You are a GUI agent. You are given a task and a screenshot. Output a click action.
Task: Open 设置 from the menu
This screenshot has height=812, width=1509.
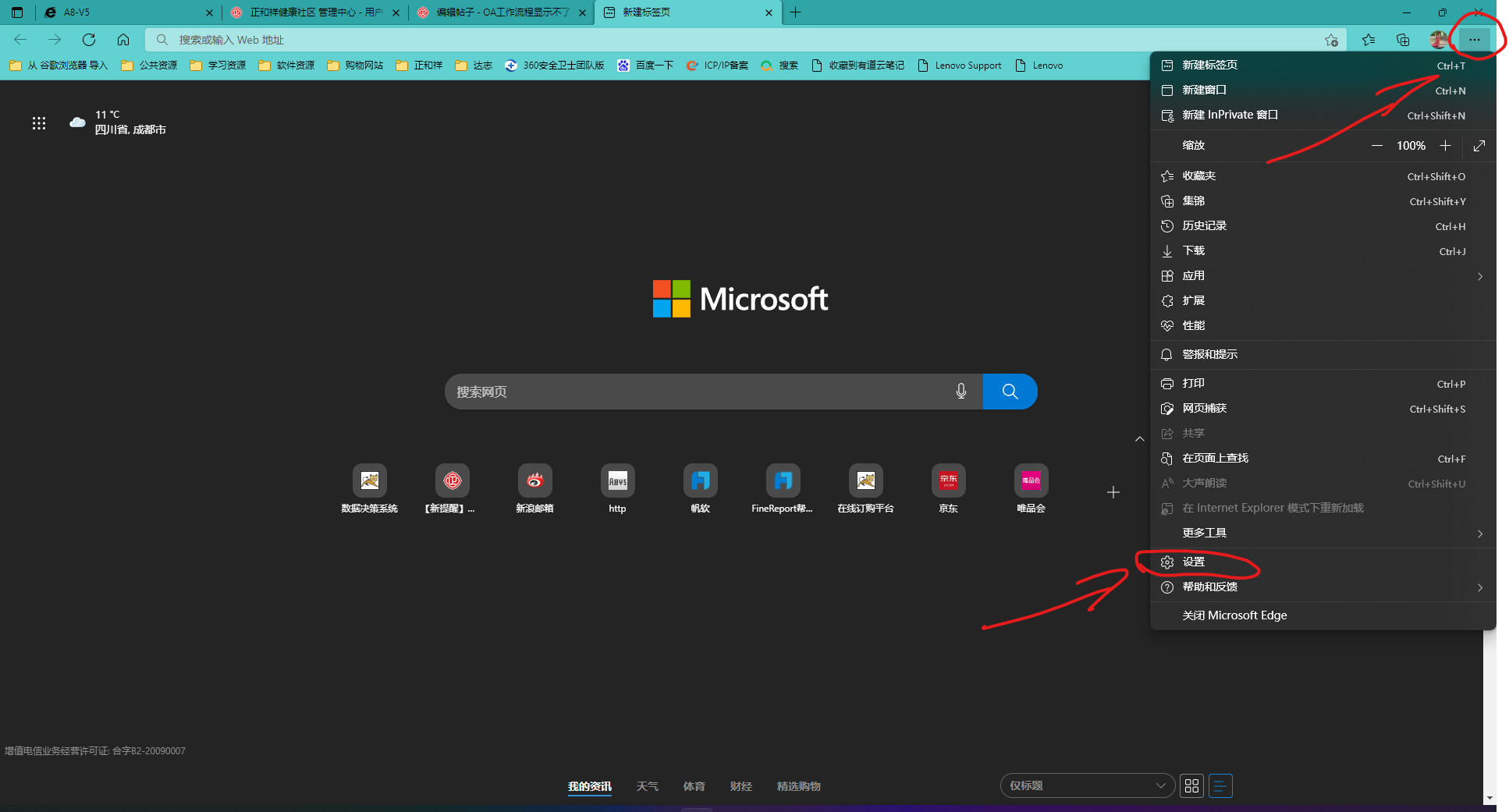pos(1323,562)
